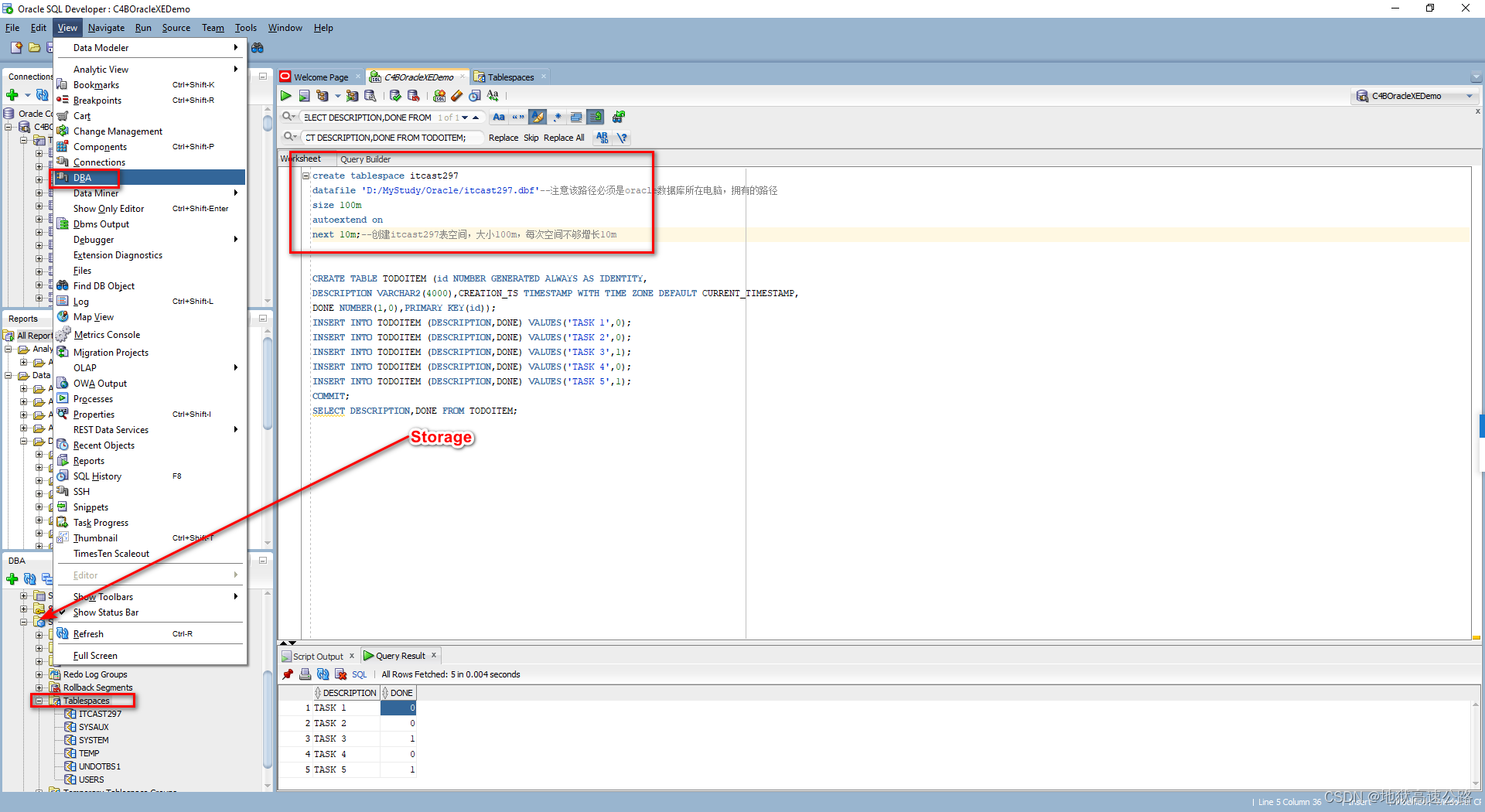Switch to the Script Output tab

(x=317, y=656)
